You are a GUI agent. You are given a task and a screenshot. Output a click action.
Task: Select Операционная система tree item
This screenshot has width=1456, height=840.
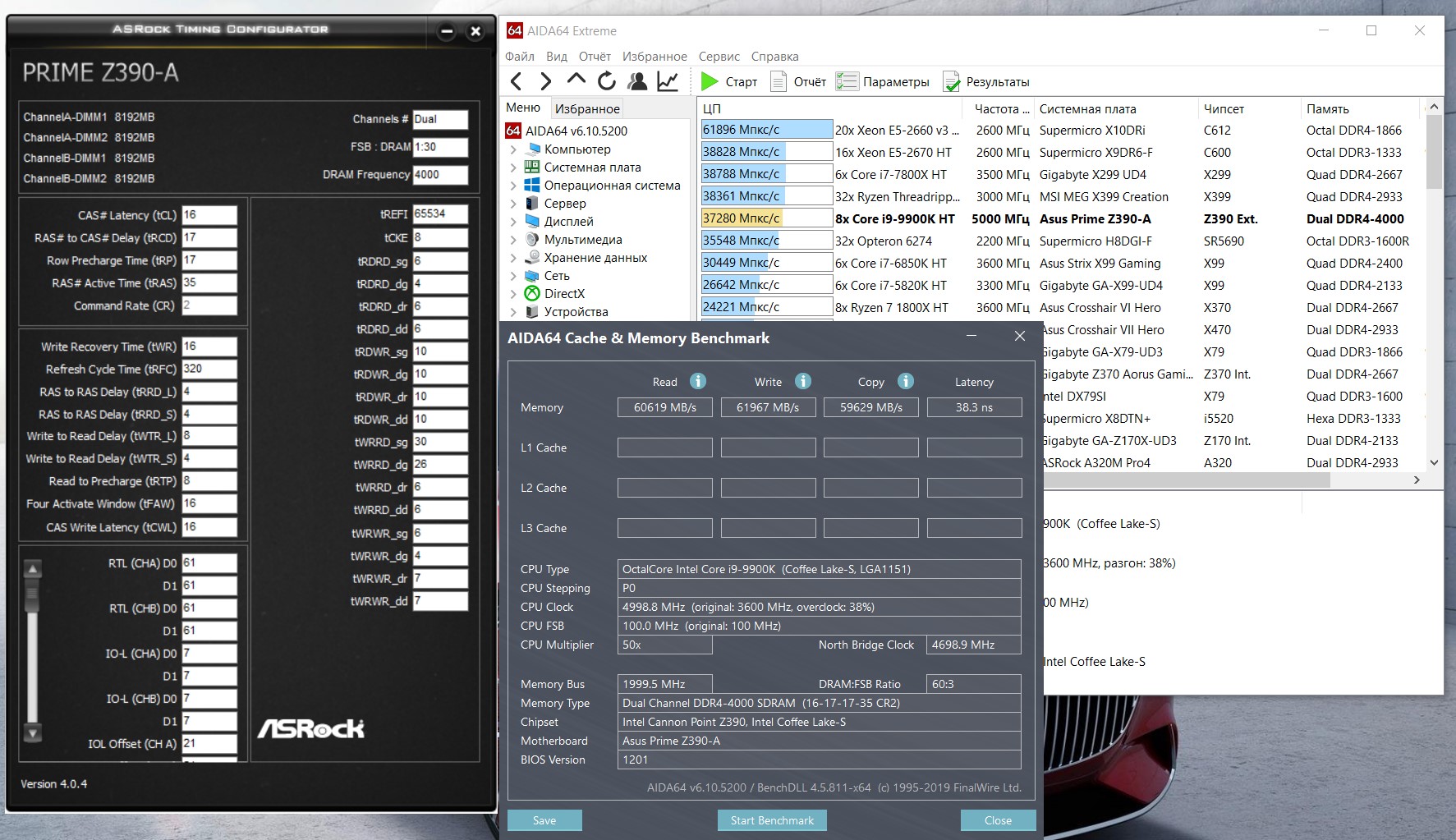612,185
